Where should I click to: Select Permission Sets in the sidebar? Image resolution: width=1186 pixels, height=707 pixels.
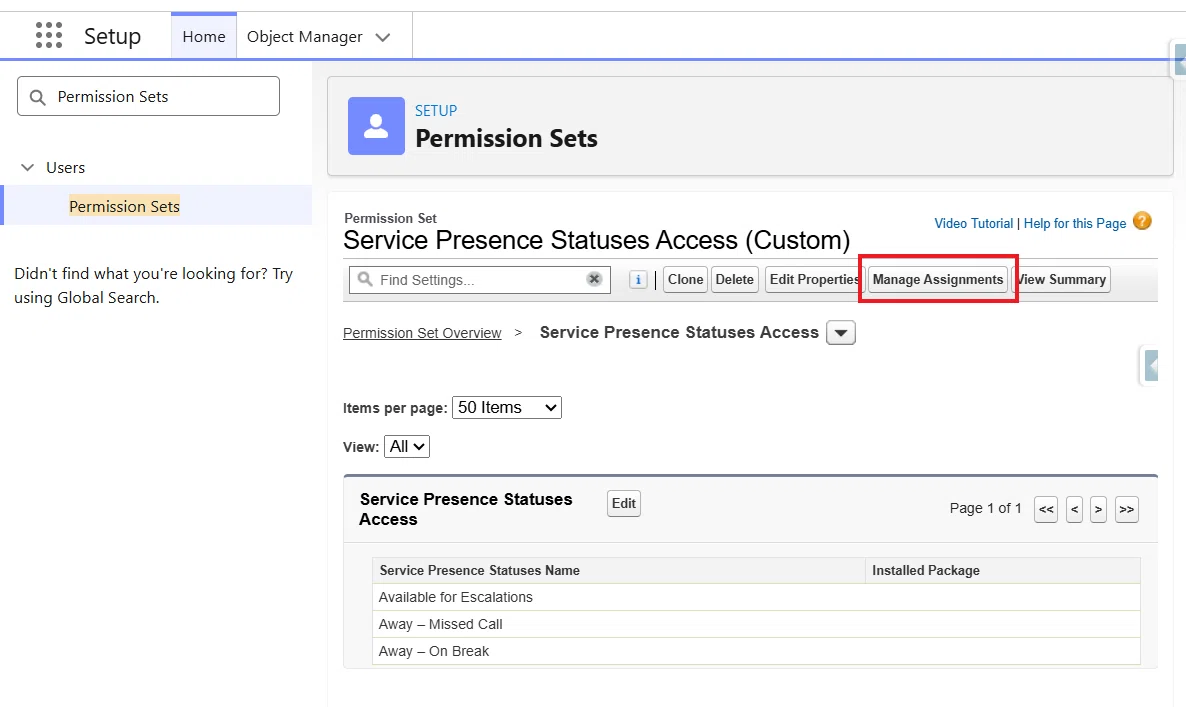click(124, 206)
